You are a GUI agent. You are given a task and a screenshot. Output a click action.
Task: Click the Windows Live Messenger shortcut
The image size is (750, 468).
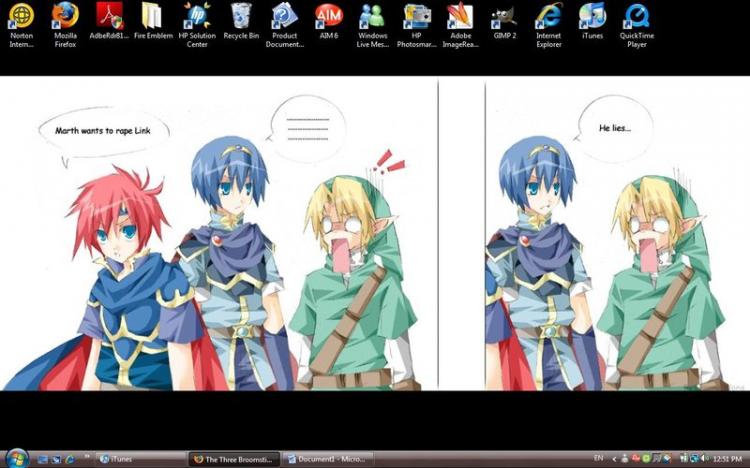[373, 25]
